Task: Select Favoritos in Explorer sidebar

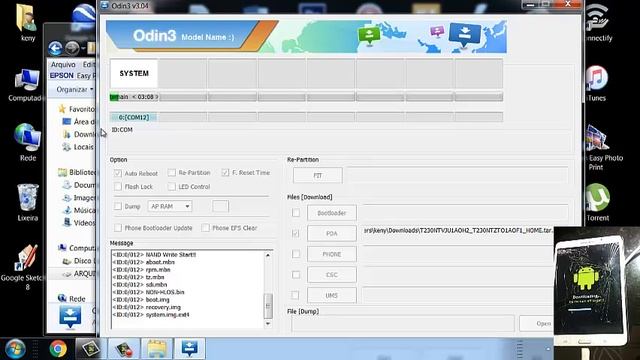Action: tap(78, 109)
